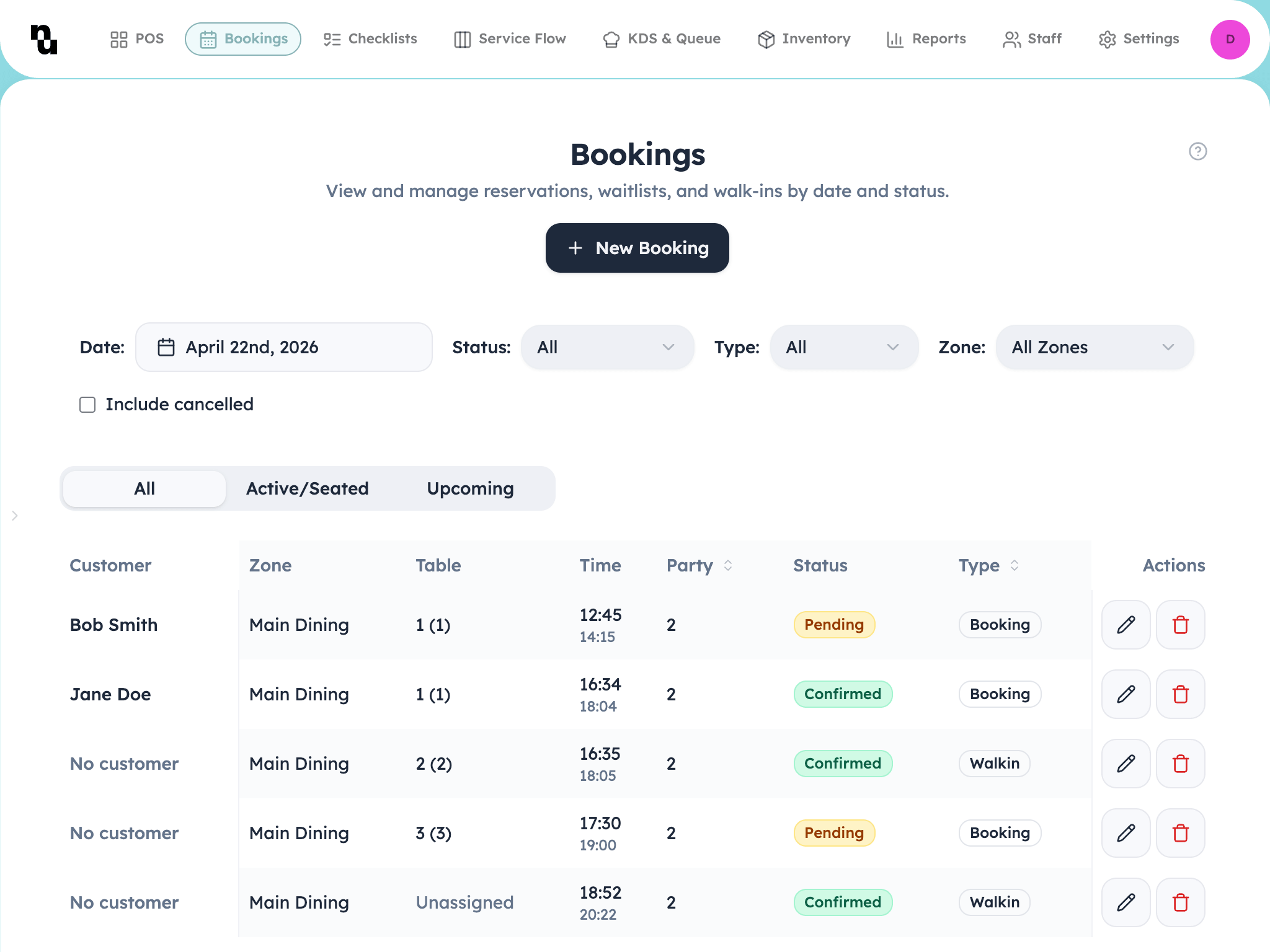Edit the 18:52 unassigned walkin
The height and width of the screenshot is (952, 1270).
(1126, 902)
